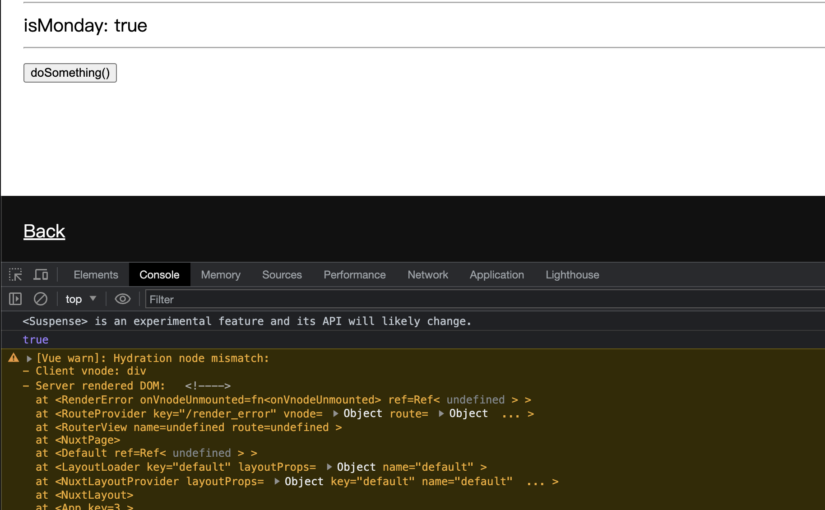
Task: Switch to the Sources tab
Action: (282, 275)
